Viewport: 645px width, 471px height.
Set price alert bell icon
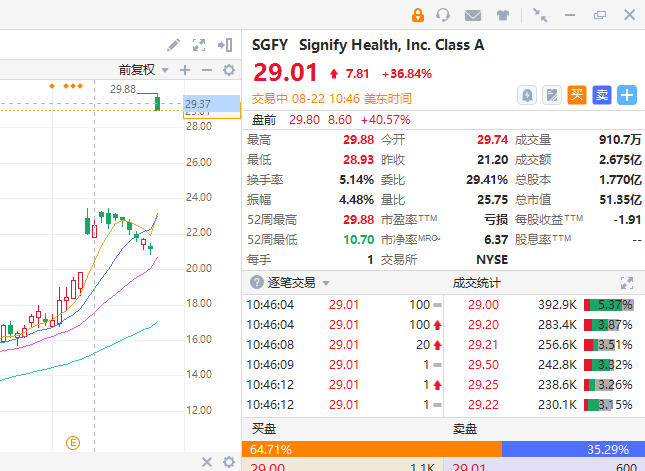coord(527,95)
